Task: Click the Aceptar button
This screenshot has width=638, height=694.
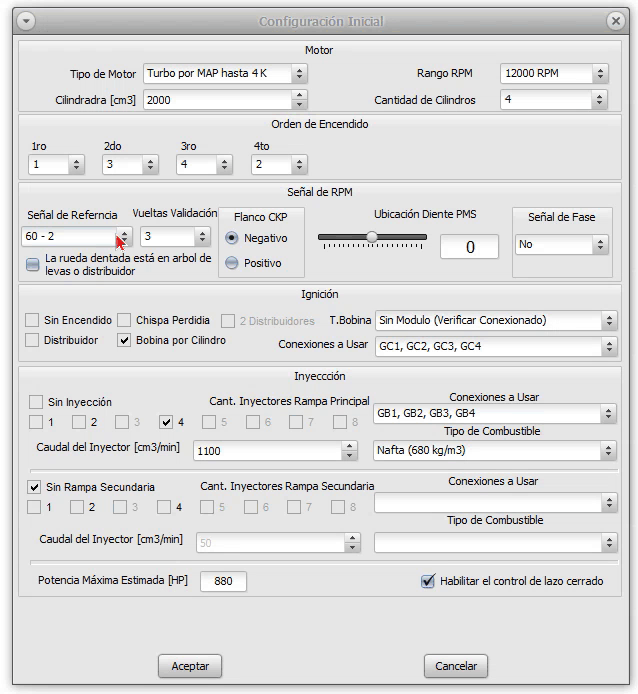Action: point(190,666)
